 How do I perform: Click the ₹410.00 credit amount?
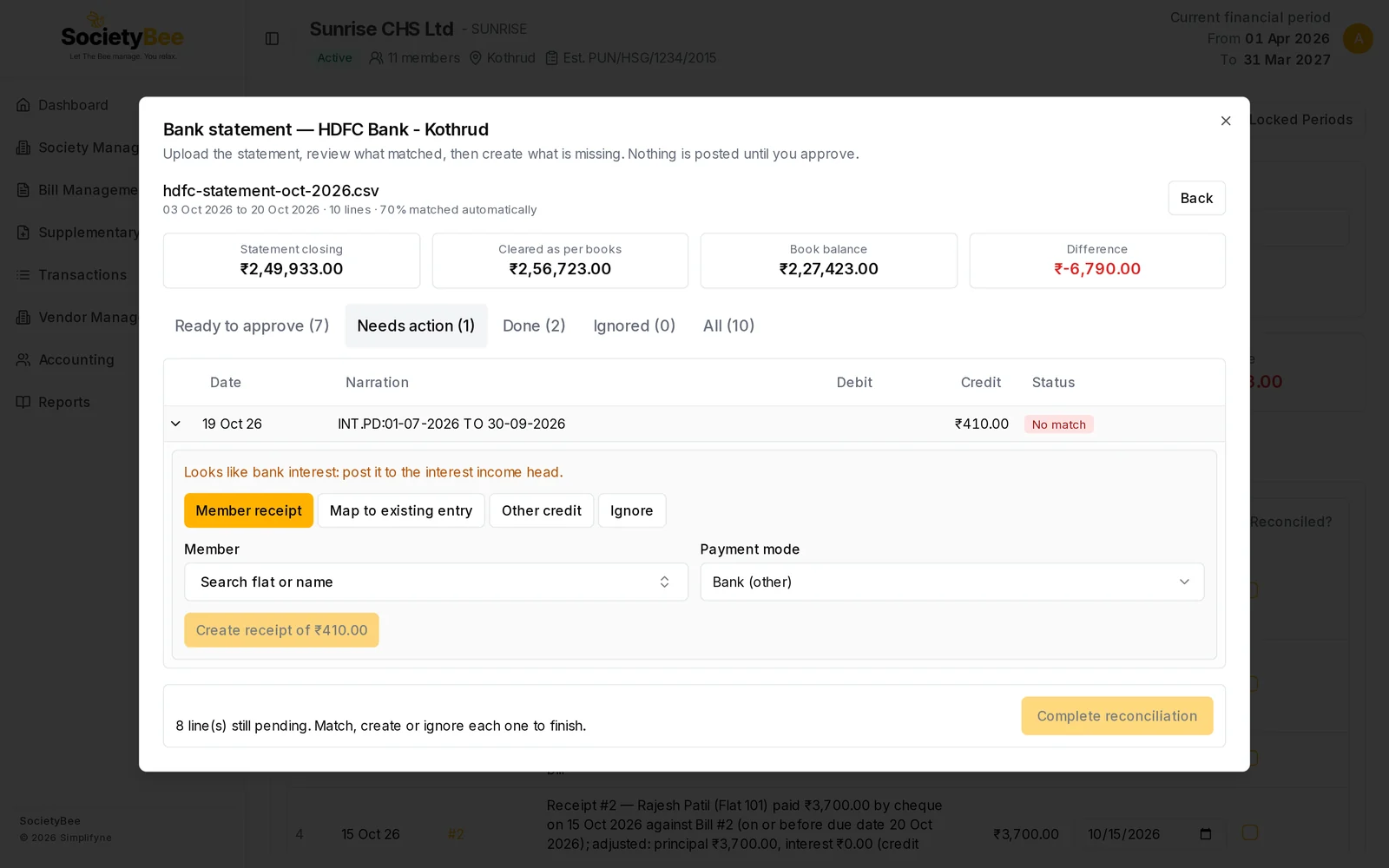(x=981, y=424)
